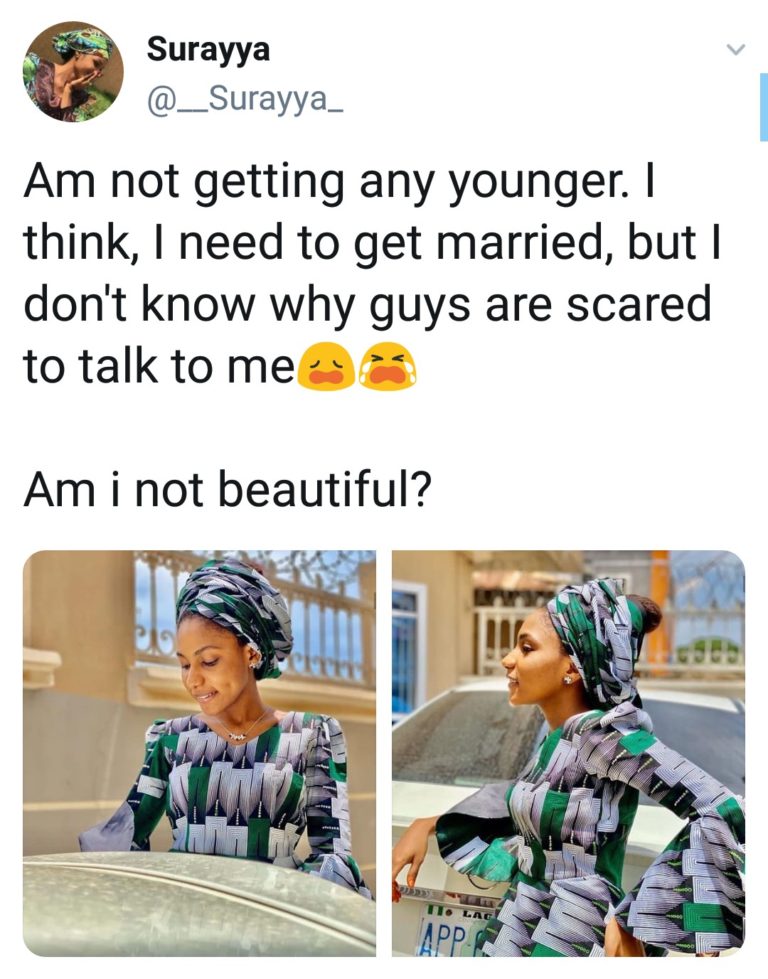Click the car roof in left photo
Screen dimensions: 768x979
point(187,905)
